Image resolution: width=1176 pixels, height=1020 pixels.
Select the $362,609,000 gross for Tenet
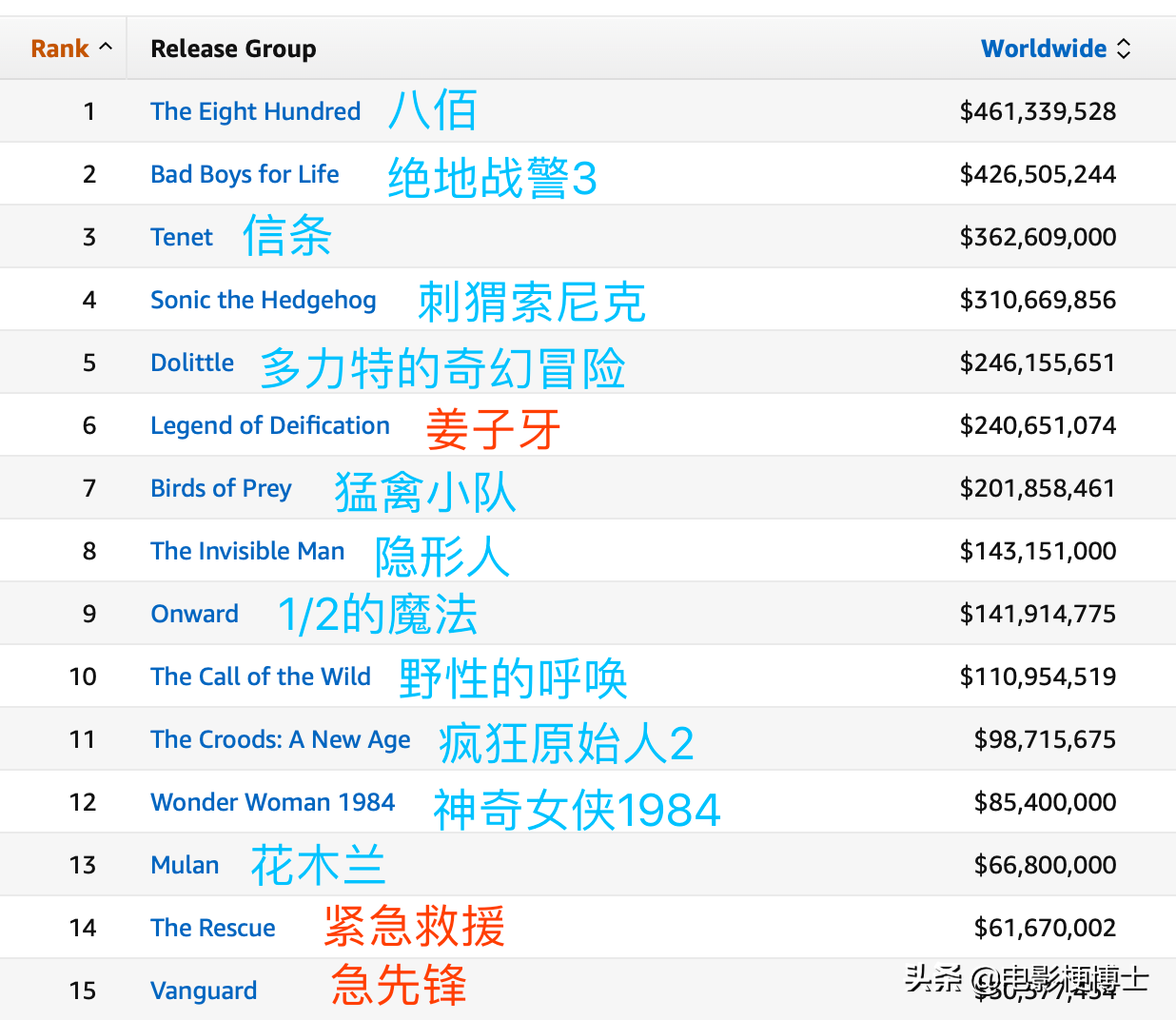[x=1038, y=237]
